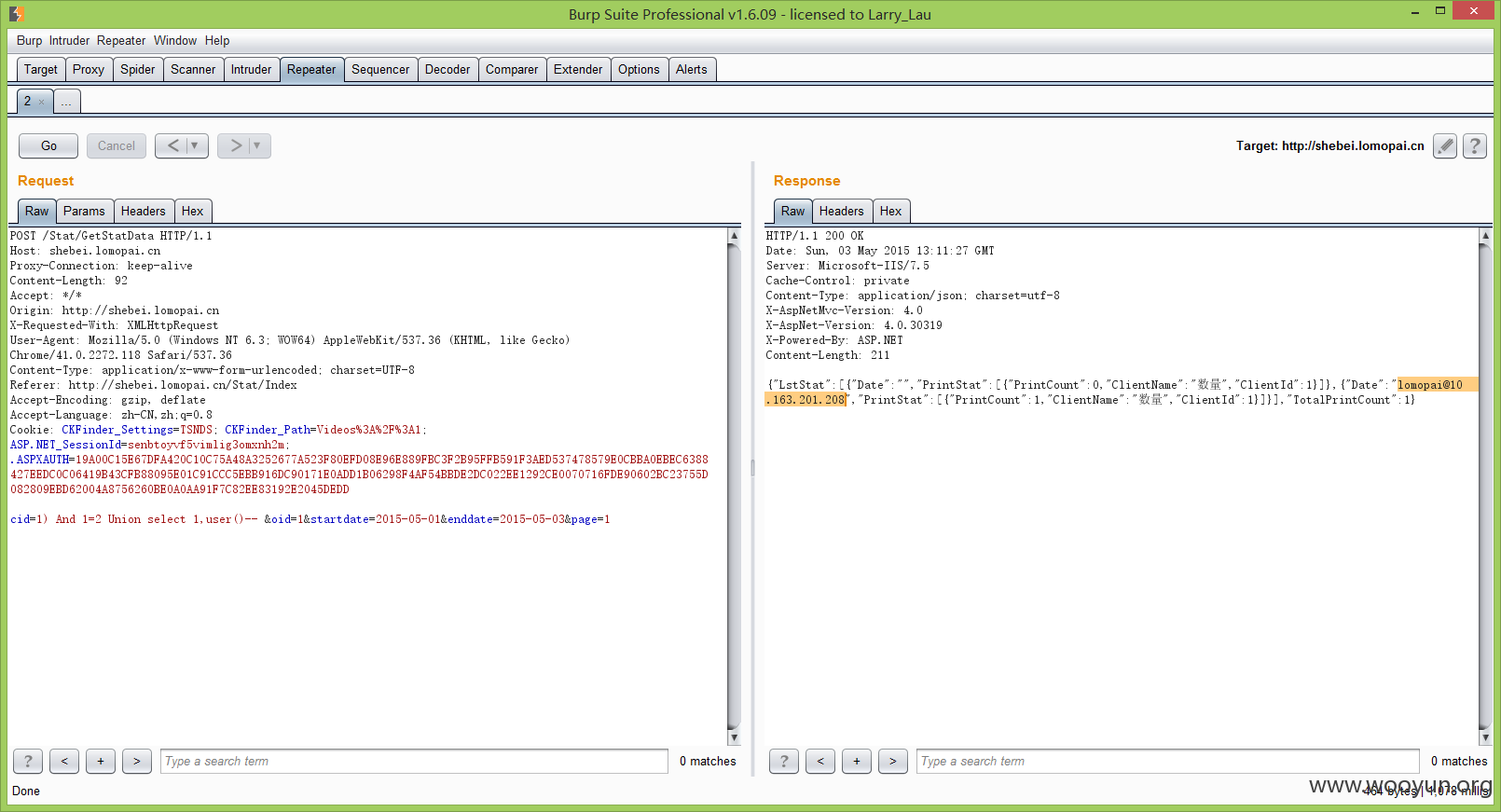Image resolution: width=1501 pixels, height=812 pixels.
Task: Open the Window menu
Action: [175, 41]
